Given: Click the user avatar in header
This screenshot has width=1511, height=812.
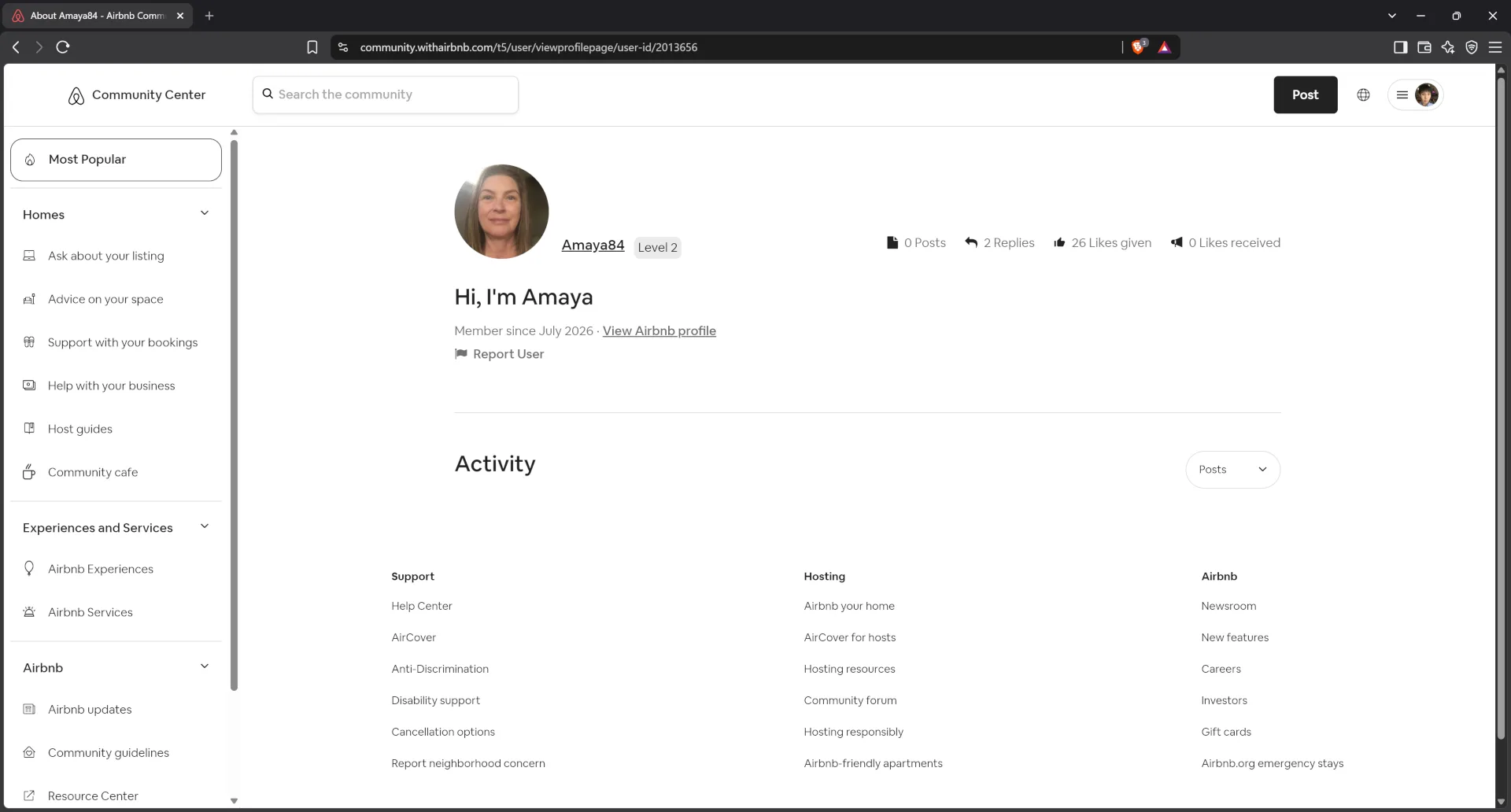Looking at the screenshot, I should [1426, 94].
